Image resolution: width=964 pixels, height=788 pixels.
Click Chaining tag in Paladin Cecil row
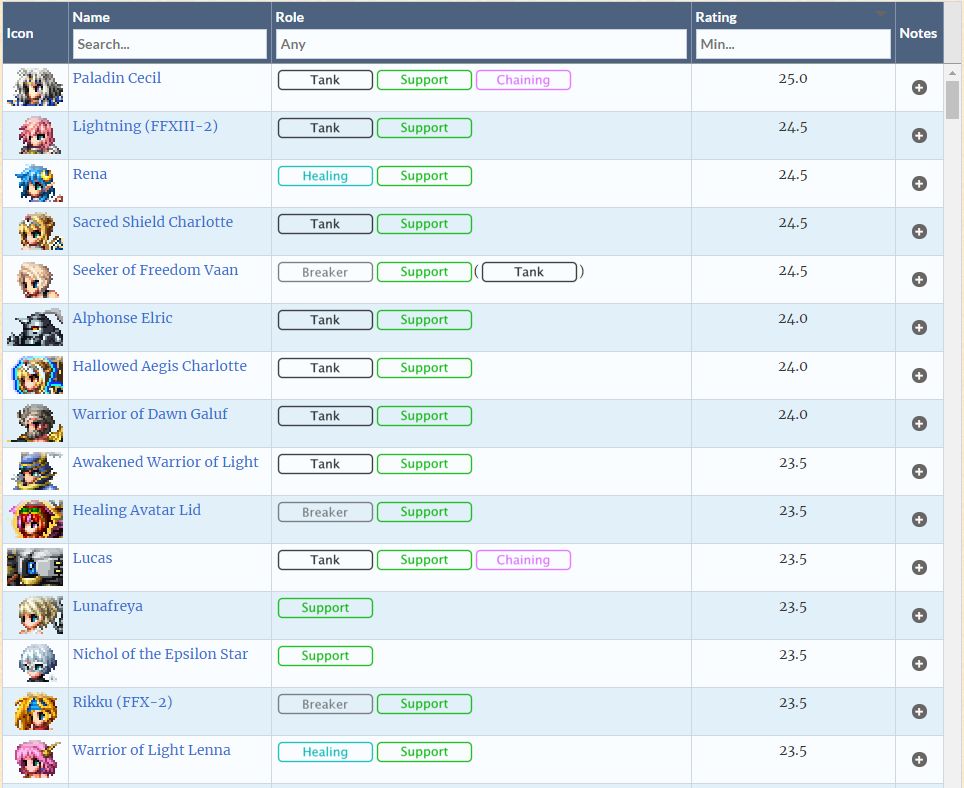point(523,80)
